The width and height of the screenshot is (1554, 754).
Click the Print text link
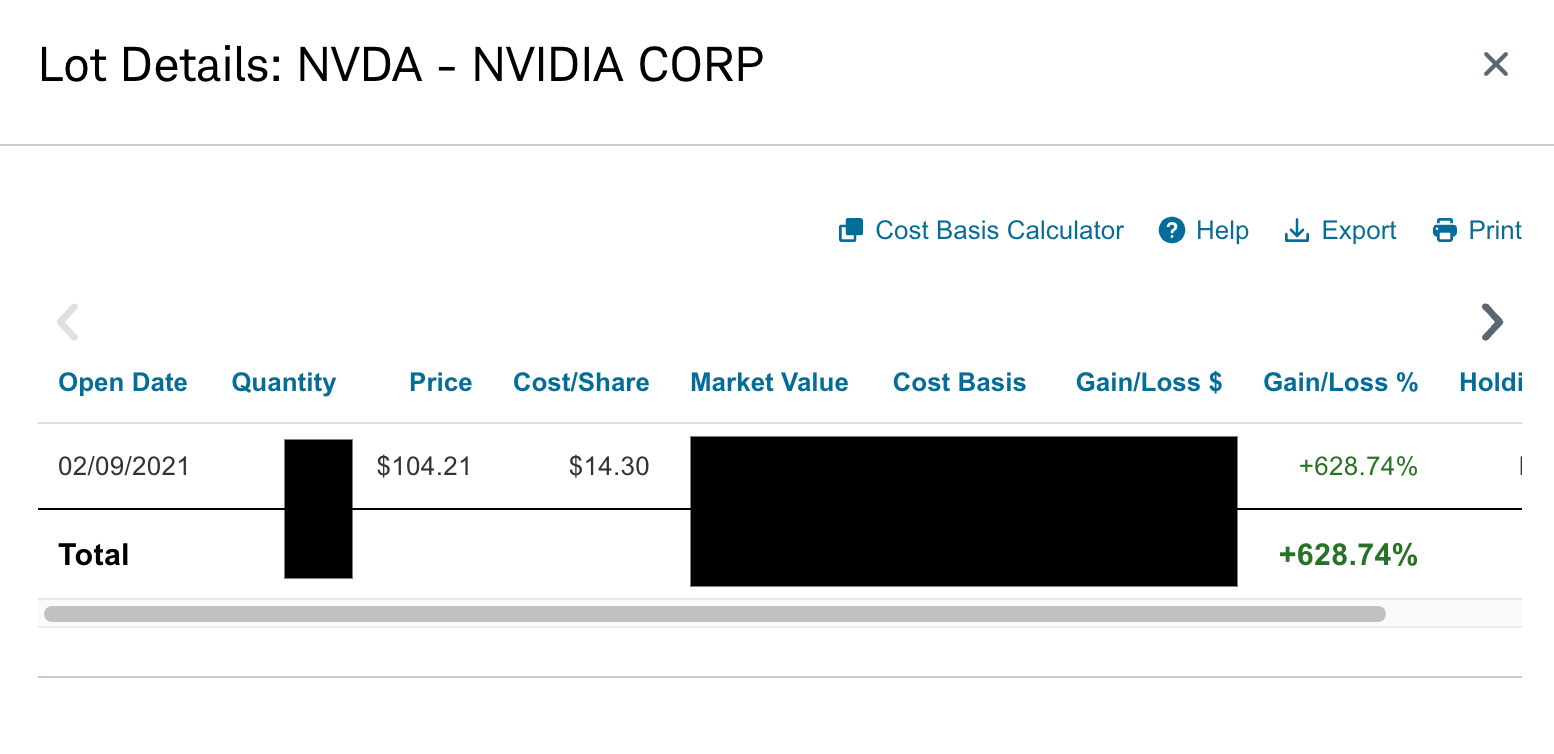pyautogui.click(x=1495, y=231)
